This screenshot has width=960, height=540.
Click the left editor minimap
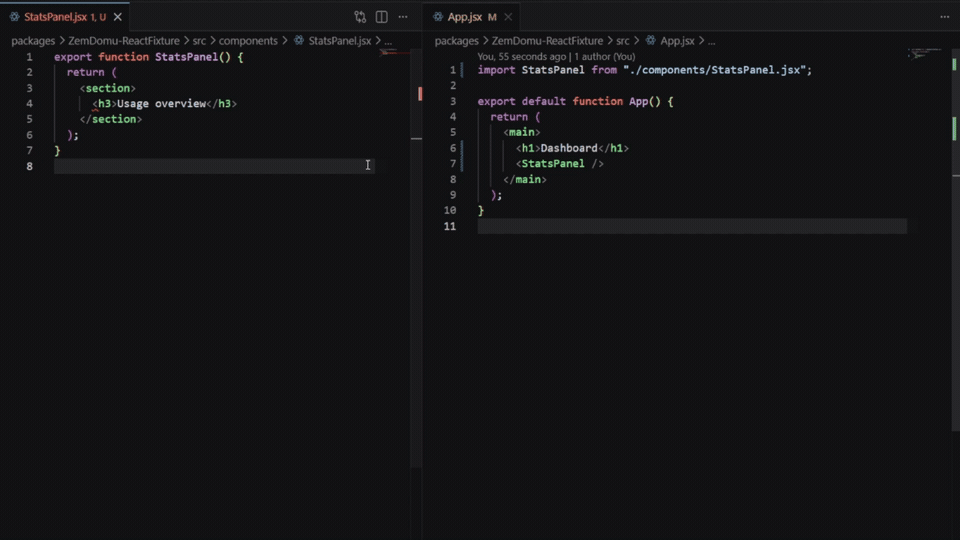tap(395, 52)
